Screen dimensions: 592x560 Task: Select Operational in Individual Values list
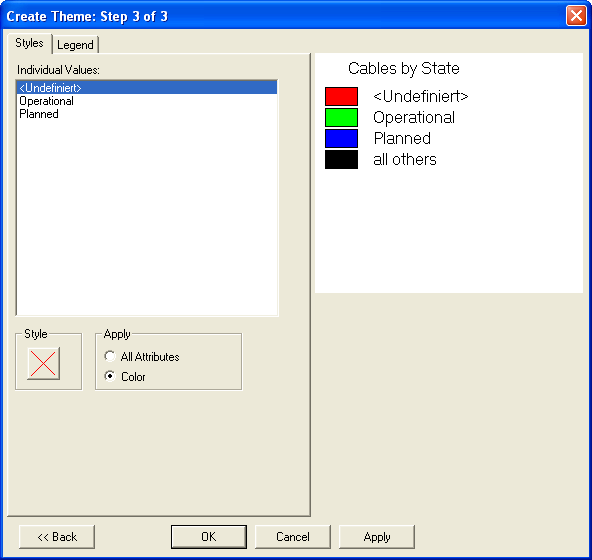(x=147, y=101)
